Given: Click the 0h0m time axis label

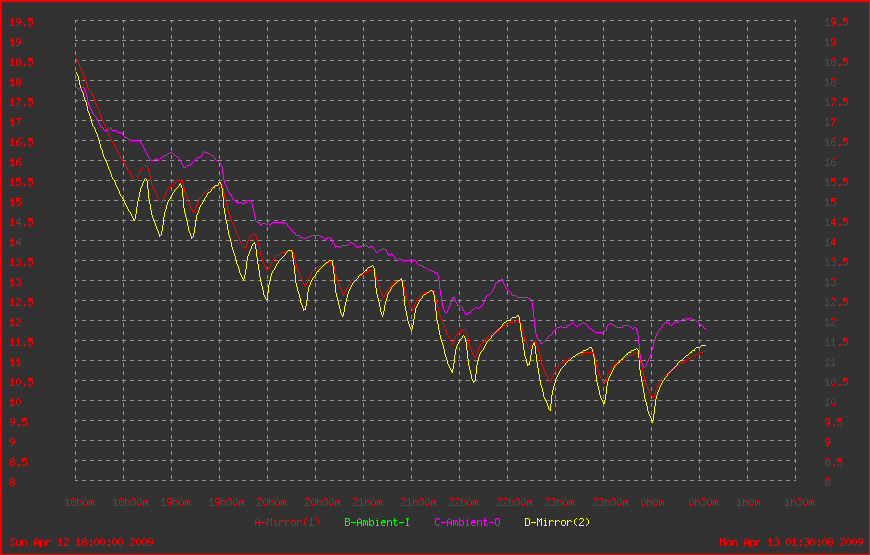Looking at the screenshot, I should (x=652, y=502).
